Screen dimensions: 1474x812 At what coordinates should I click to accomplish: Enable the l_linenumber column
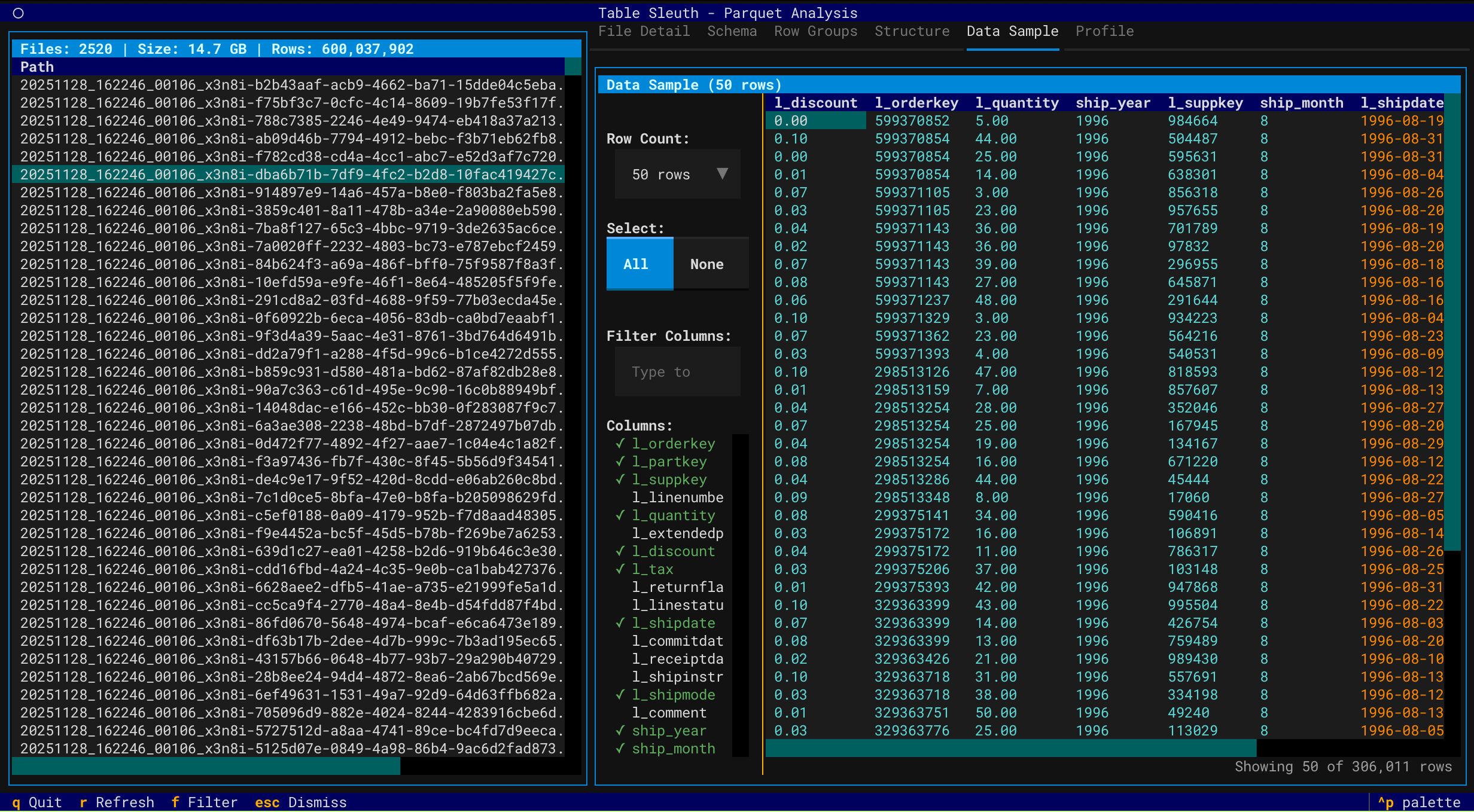(x=677, y=497)
